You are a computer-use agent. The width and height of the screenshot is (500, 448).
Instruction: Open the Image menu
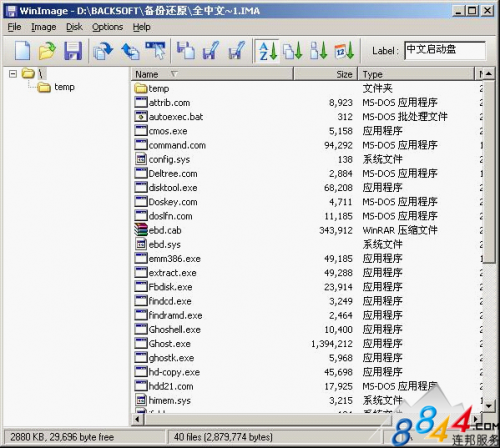click(x=44, y=27)
